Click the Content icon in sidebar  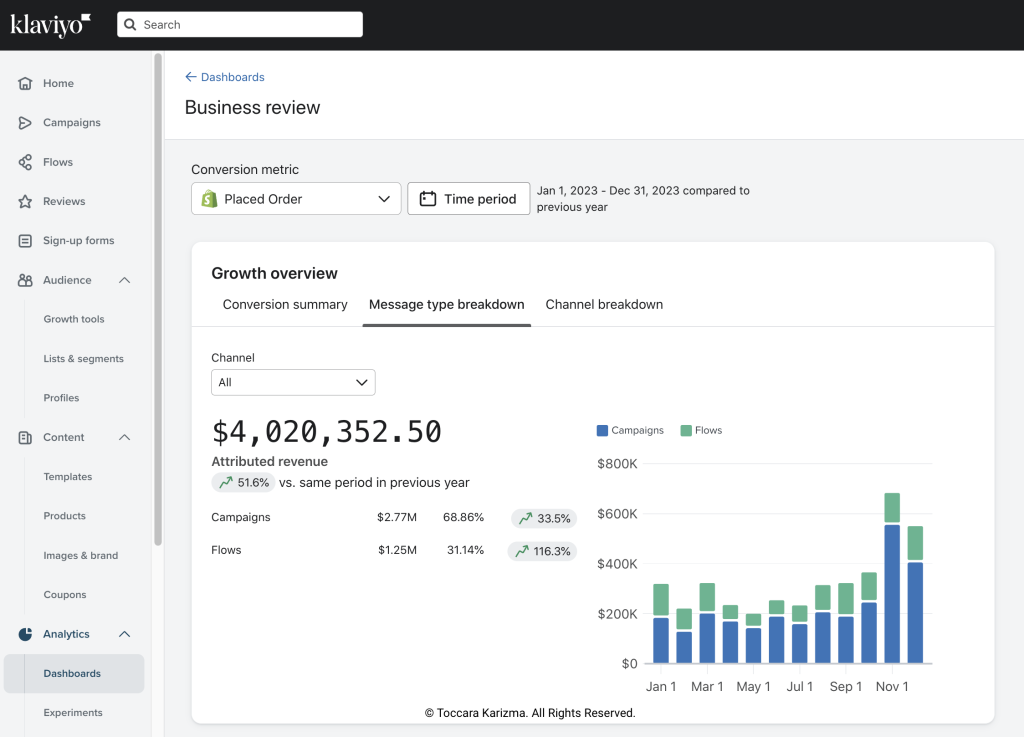[26, 438]
